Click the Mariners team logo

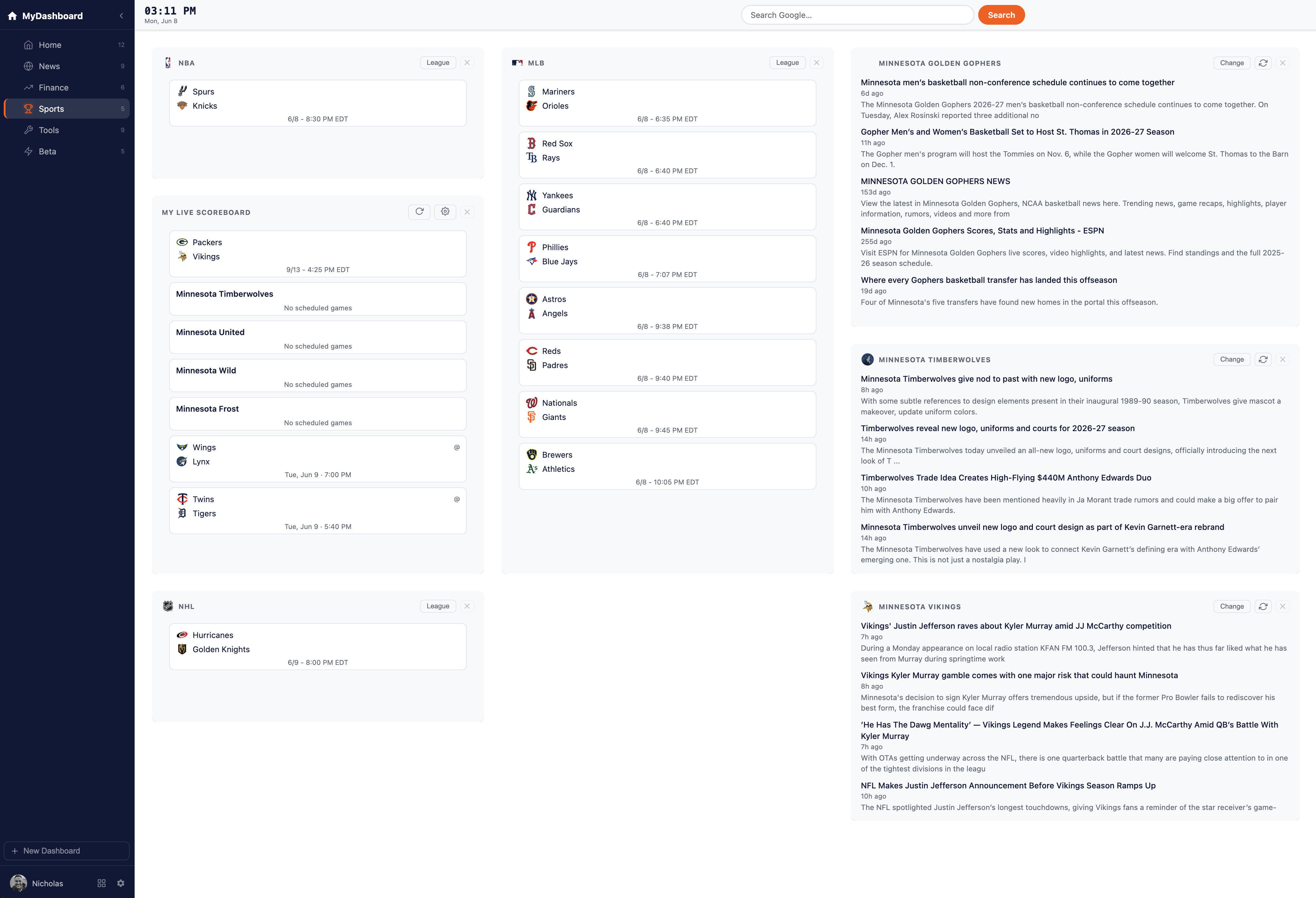[531, 91]
